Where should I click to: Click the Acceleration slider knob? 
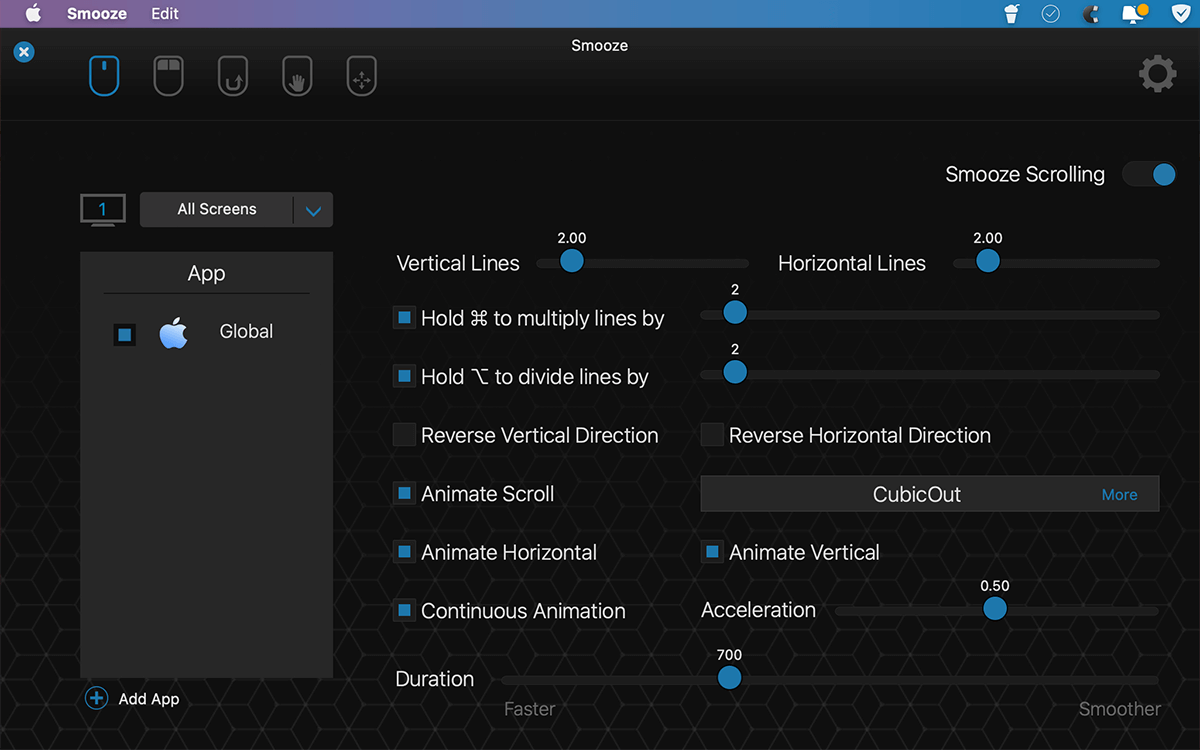point(995,609)
